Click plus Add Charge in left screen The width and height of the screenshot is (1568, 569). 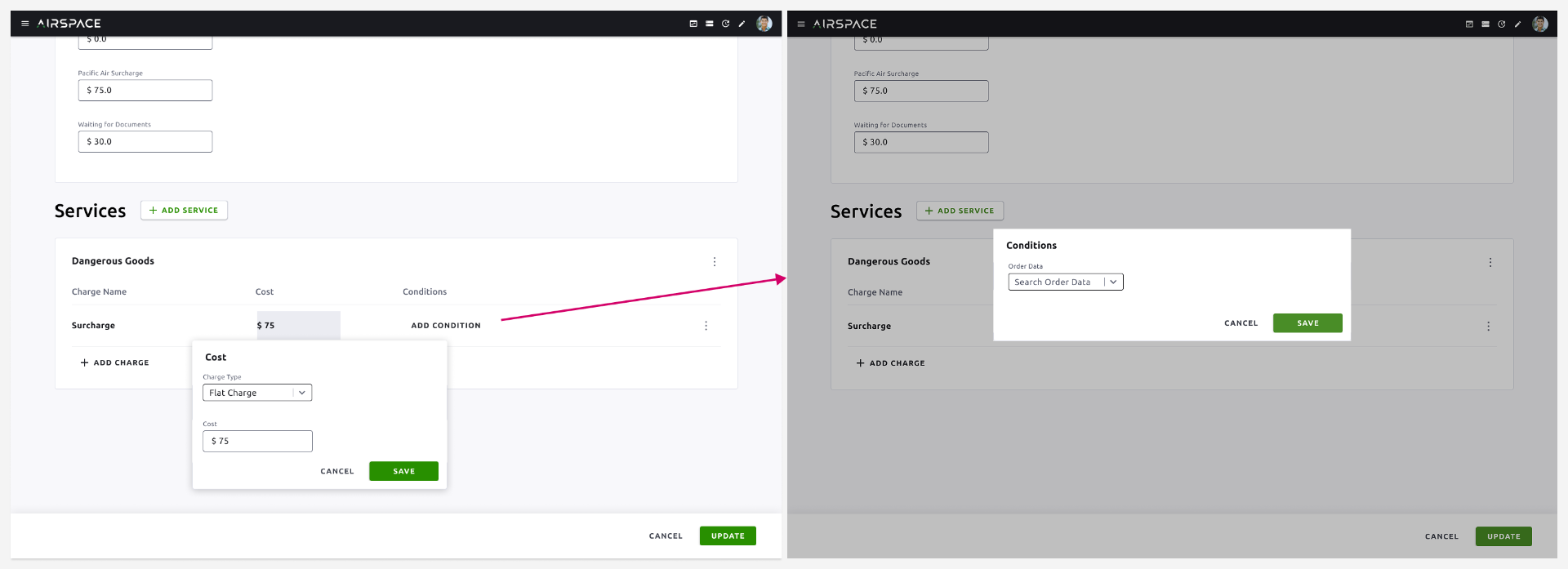(x=114, y=362)
